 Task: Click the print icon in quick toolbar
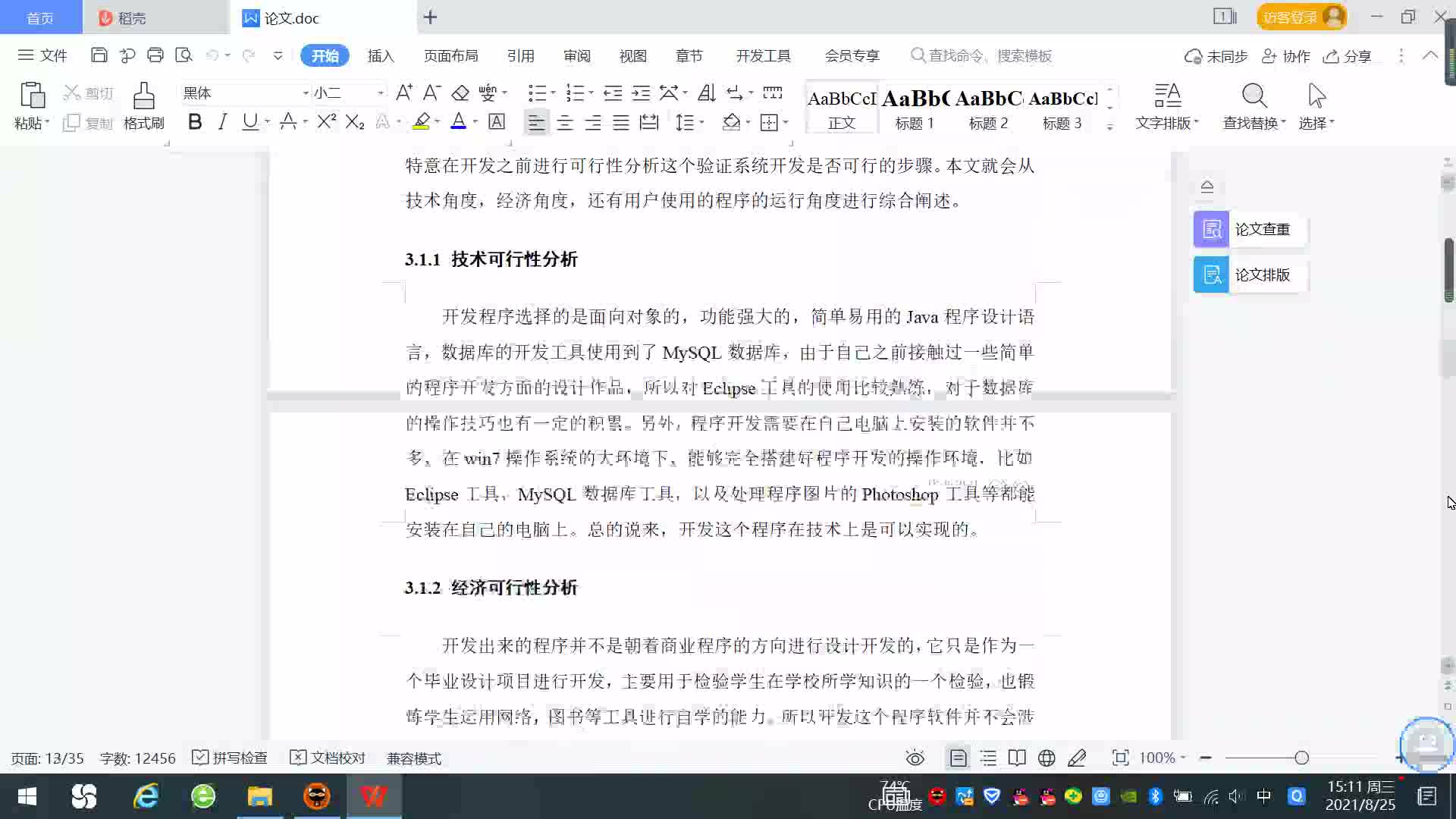coord(155,55)
